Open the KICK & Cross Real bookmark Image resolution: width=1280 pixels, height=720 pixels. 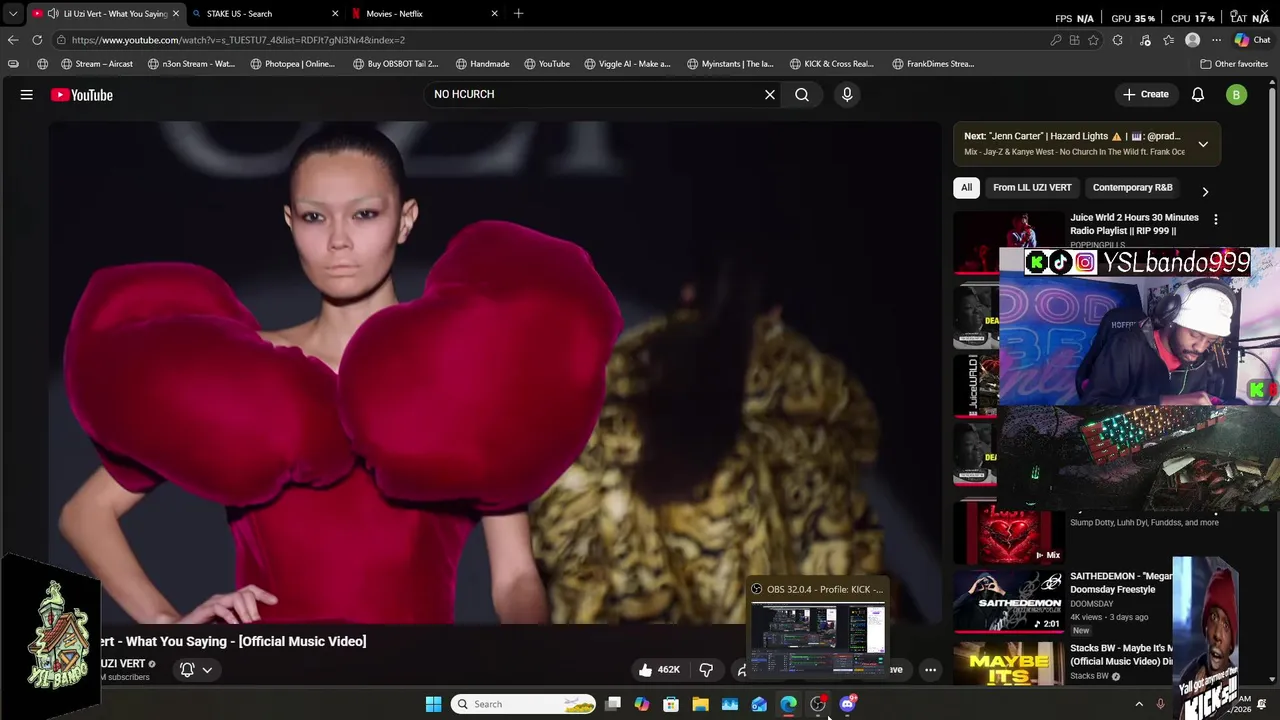pyautogui.click(x=831, y=64)
